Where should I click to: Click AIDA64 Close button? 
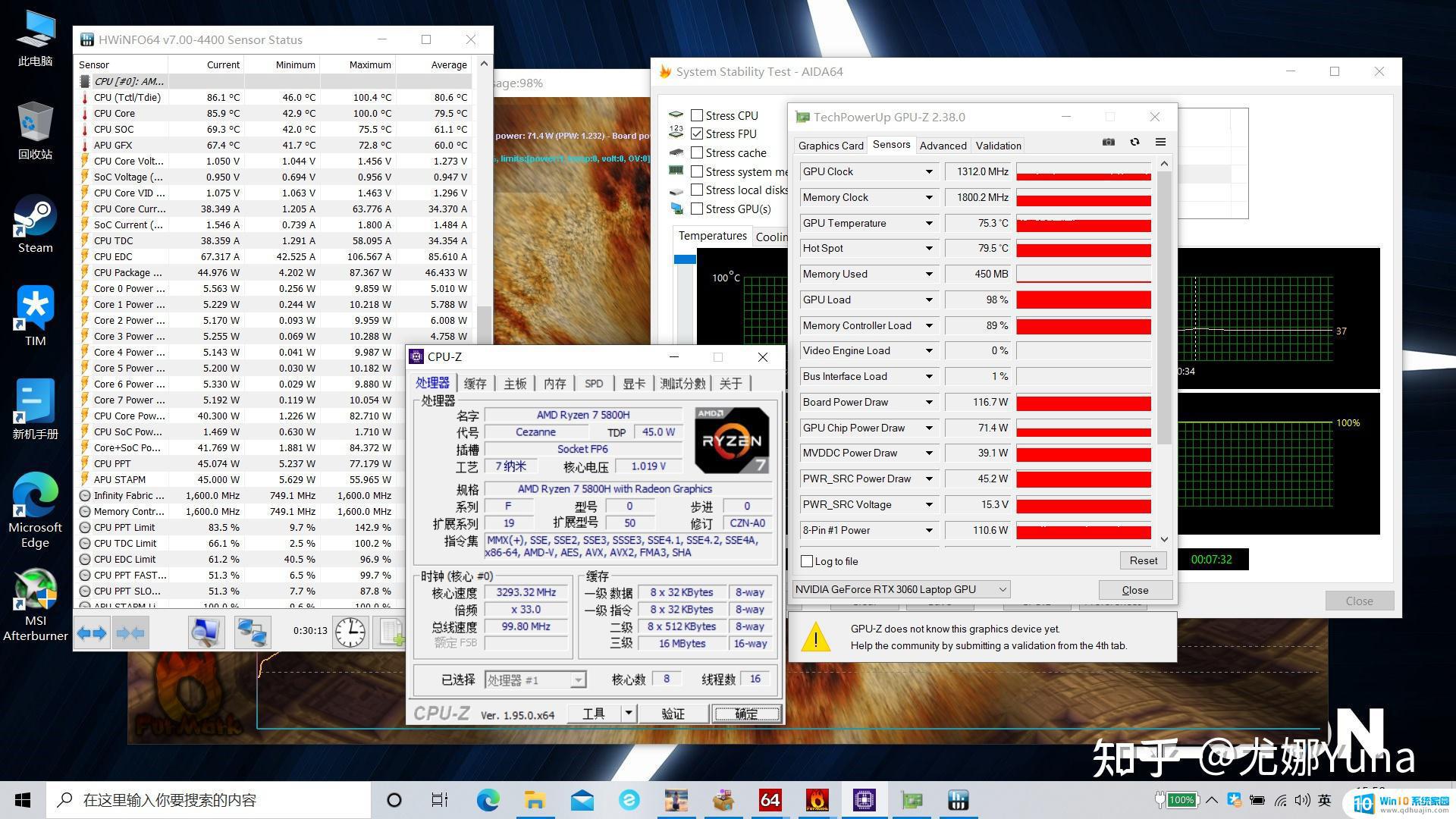1359,601
